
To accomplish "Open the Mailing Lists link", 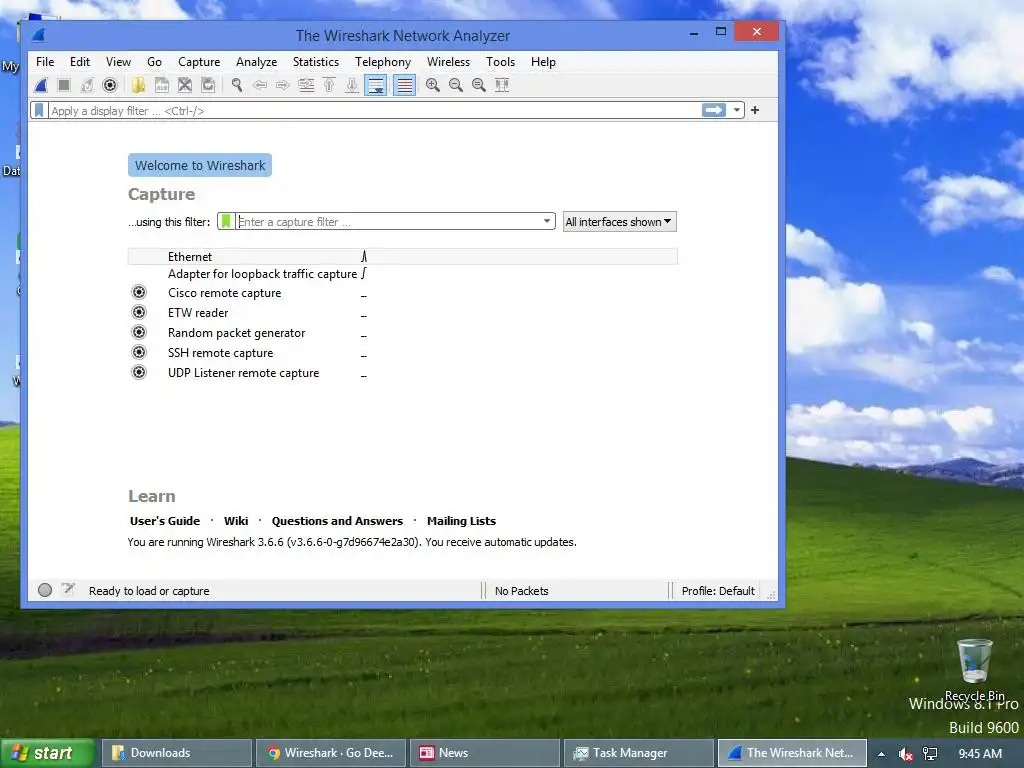I will coord(461,521).
